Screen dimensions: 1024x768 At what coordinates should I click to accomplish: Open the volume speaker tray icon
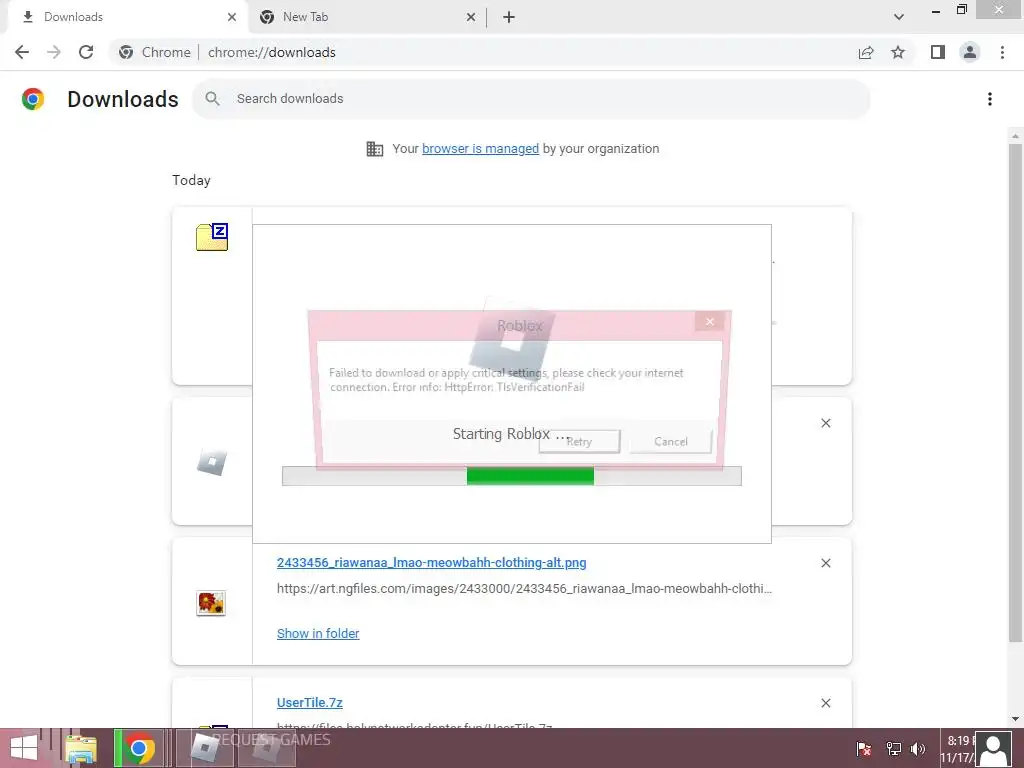tap(918, 749)
